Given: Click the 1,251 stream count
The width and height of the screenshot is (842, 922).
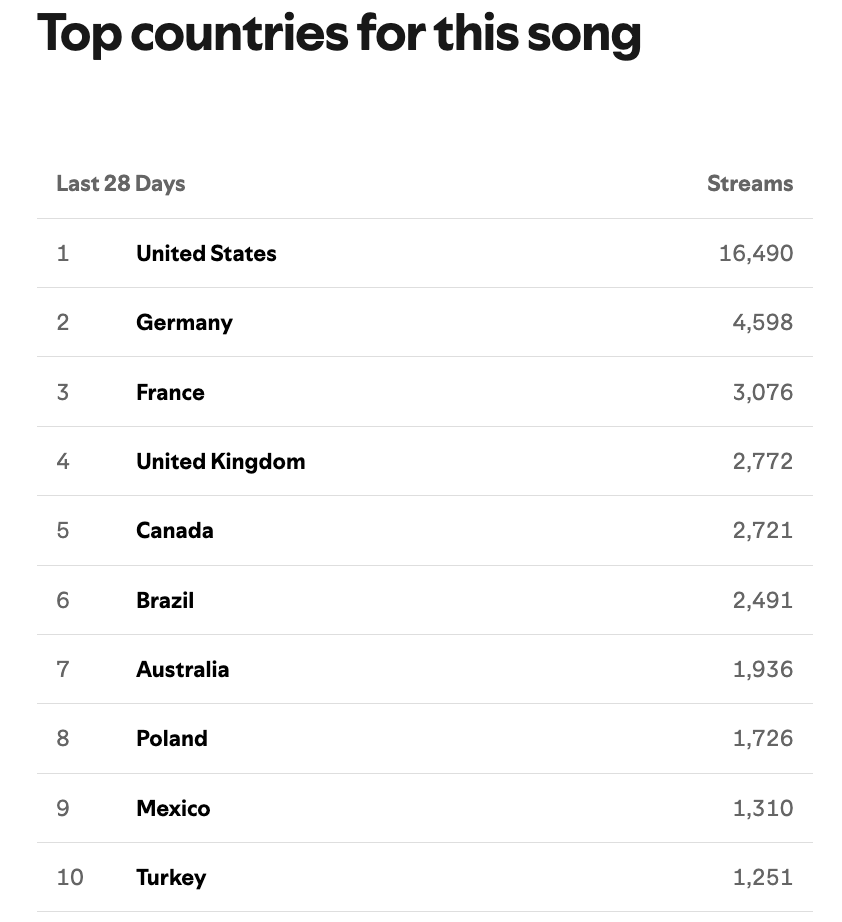Looking at the screenshot, I should (x=762, y=877).
